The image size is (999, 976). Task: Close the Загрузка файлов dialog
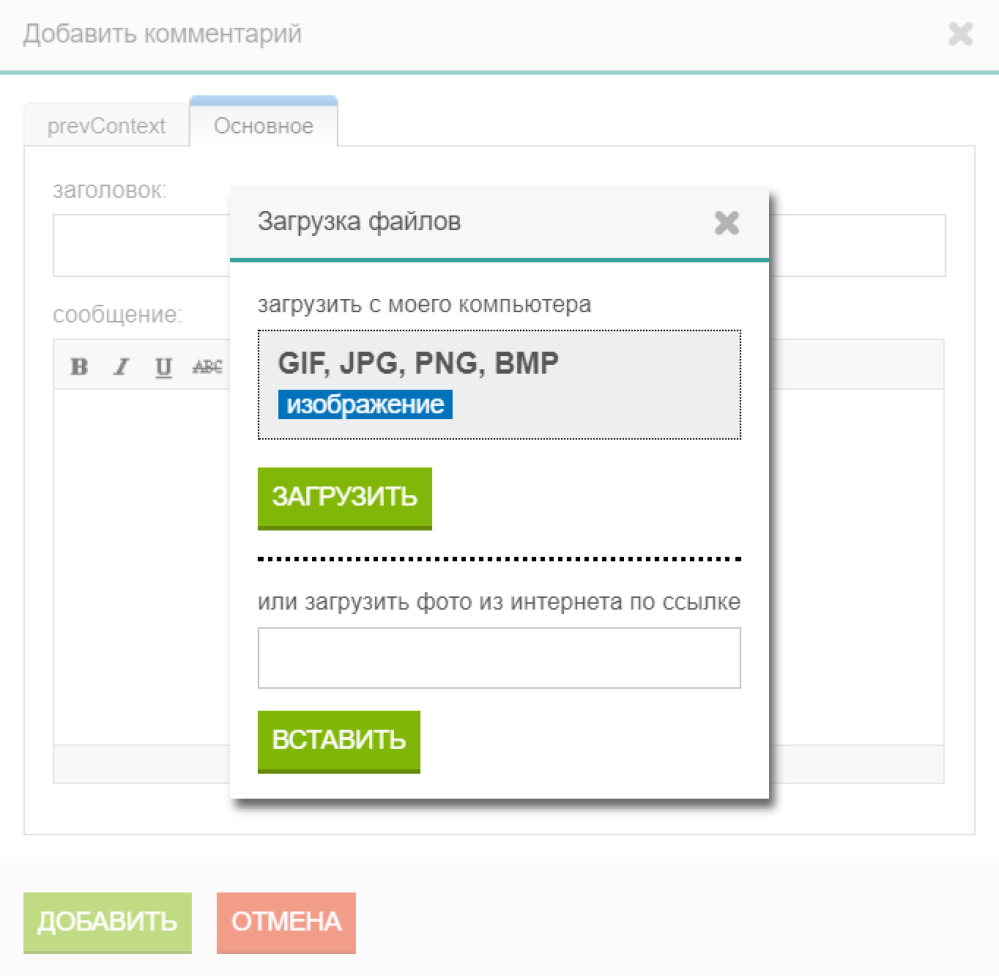point(727,222)
